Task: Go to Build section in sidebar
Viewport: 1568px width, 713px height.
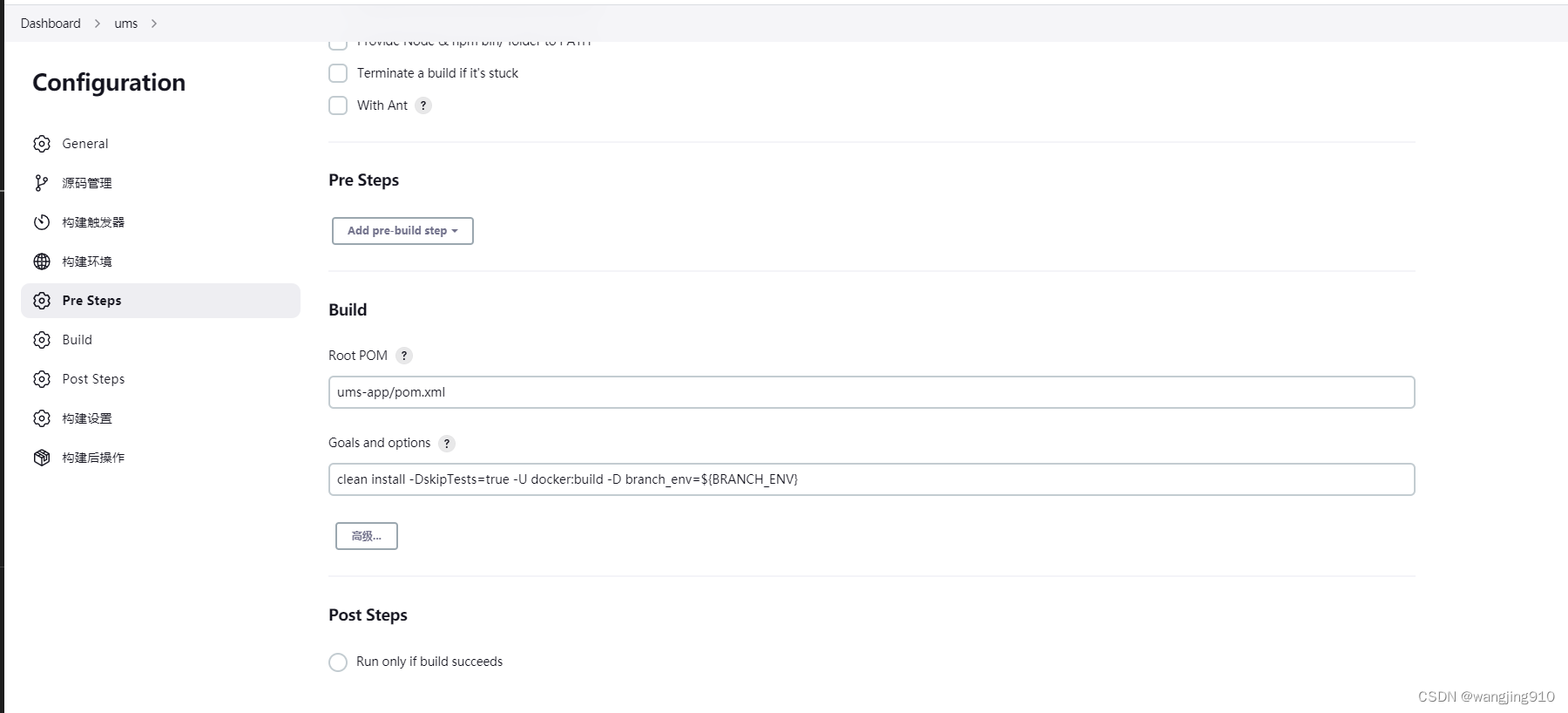Action: [160, 340]
